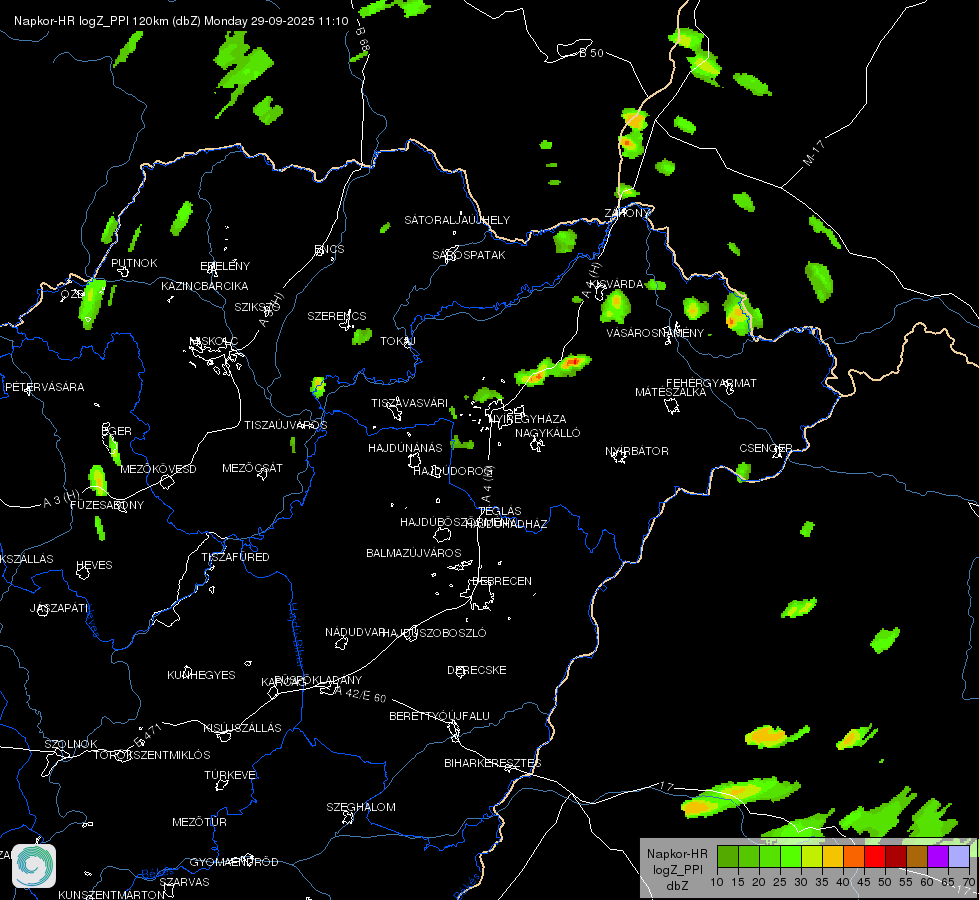The height and width of the screenshot is (900, 979).
Task: Click the FEHÉRGYARMAT label
Action: point(711,383)
